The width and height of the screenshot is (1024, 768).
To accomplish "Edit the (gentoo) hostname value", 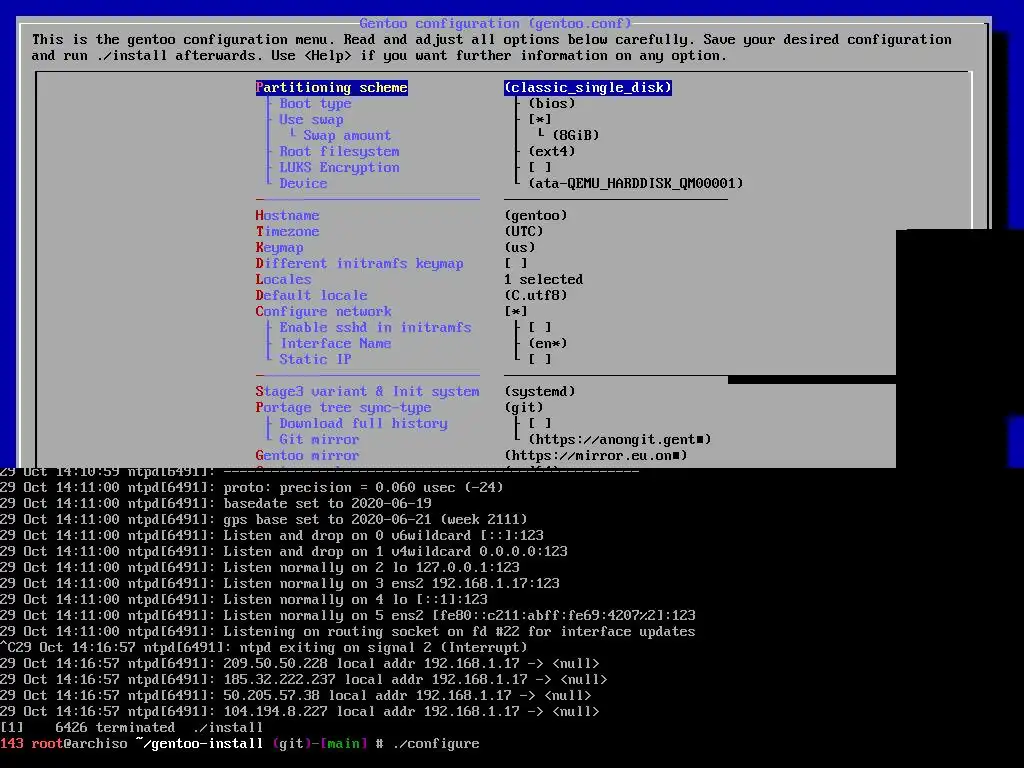I will pos(536,216).
